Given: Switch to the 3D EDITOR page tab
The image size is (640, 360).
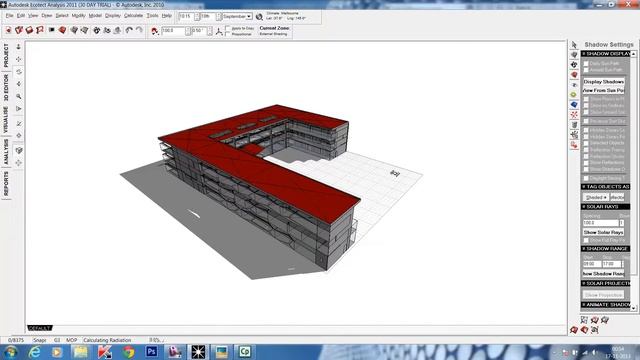Looking at the screenshot, I should pos(6,87).
